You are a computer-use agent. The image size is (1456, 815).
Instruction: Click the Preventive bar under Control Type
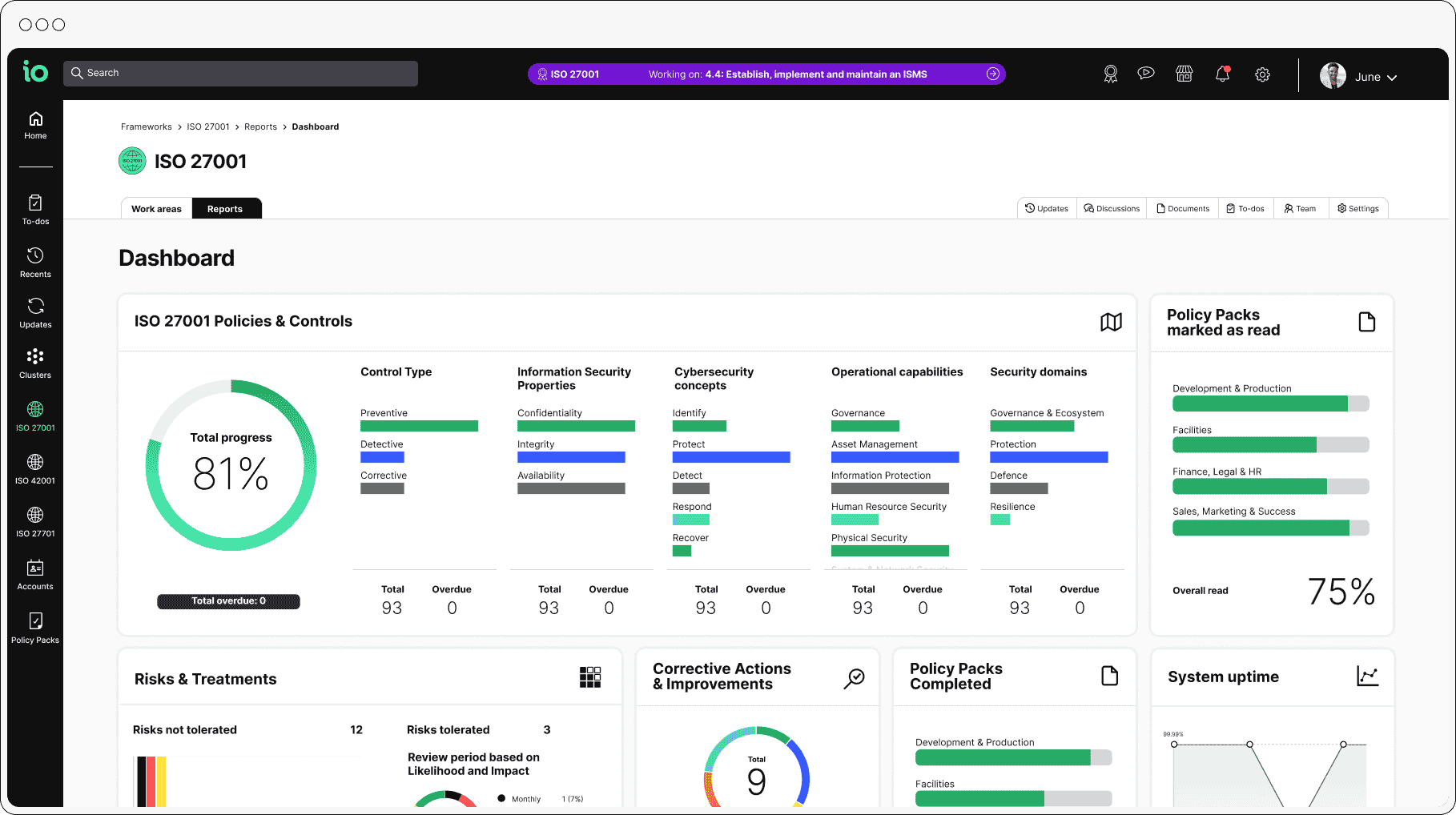[x=419, y=426]
